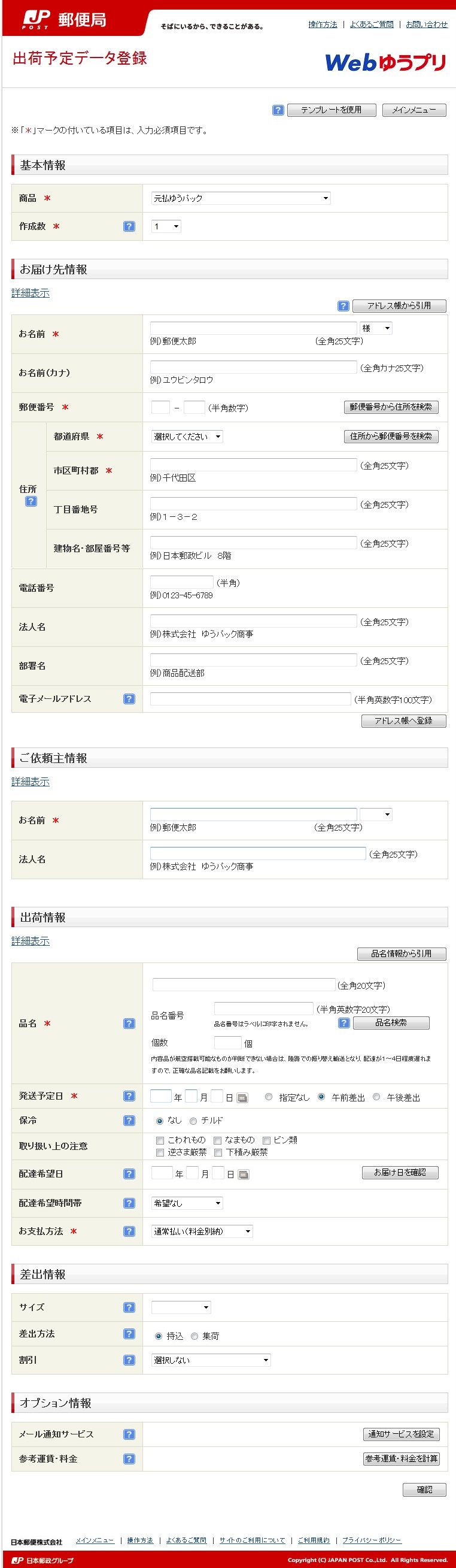Select 指定なし radio for shipping date
This screenshot has width=456, height=1568.
pyautogui.click(x=268, y=1097)
